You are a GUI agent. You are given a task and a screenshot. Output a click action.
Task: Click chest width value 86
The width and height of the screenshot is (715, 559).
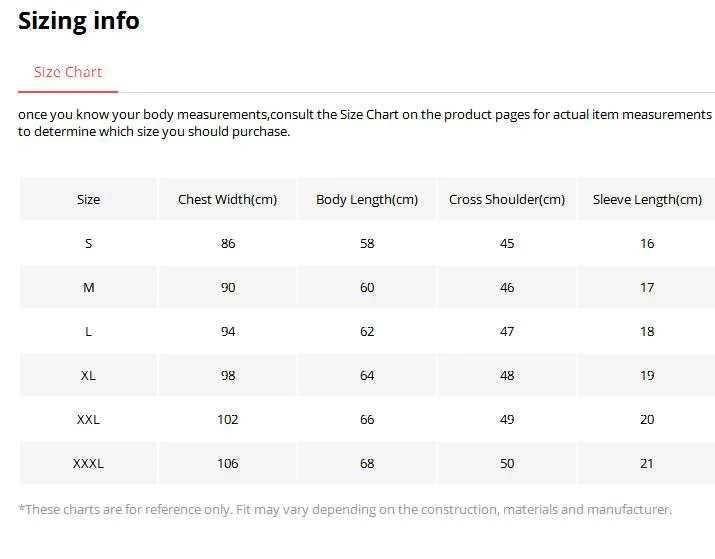click(x=228, y=243)
